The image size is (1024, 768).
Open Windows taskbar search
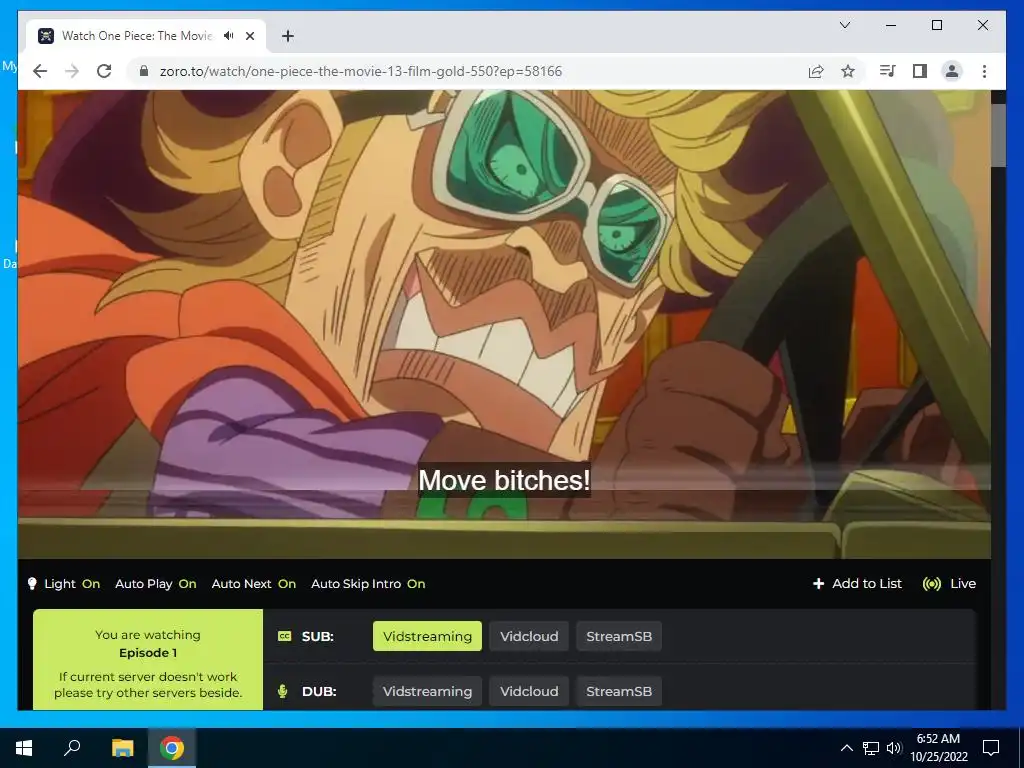pyautogui.click(x=72, y=748)
